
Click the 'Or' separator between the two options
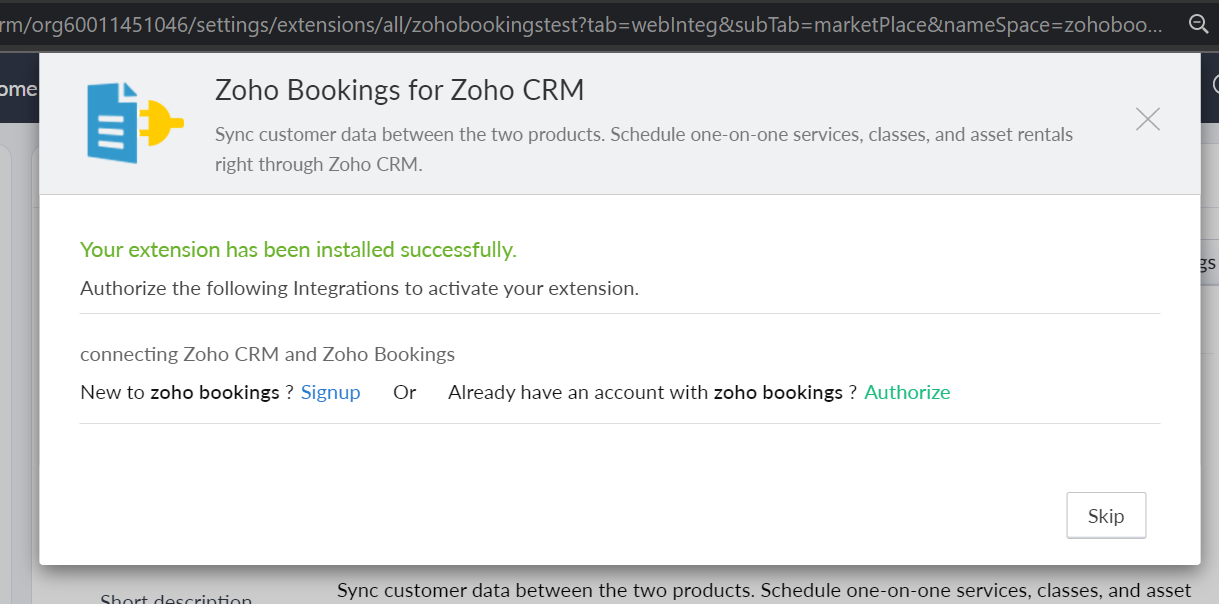pos(404,392)
